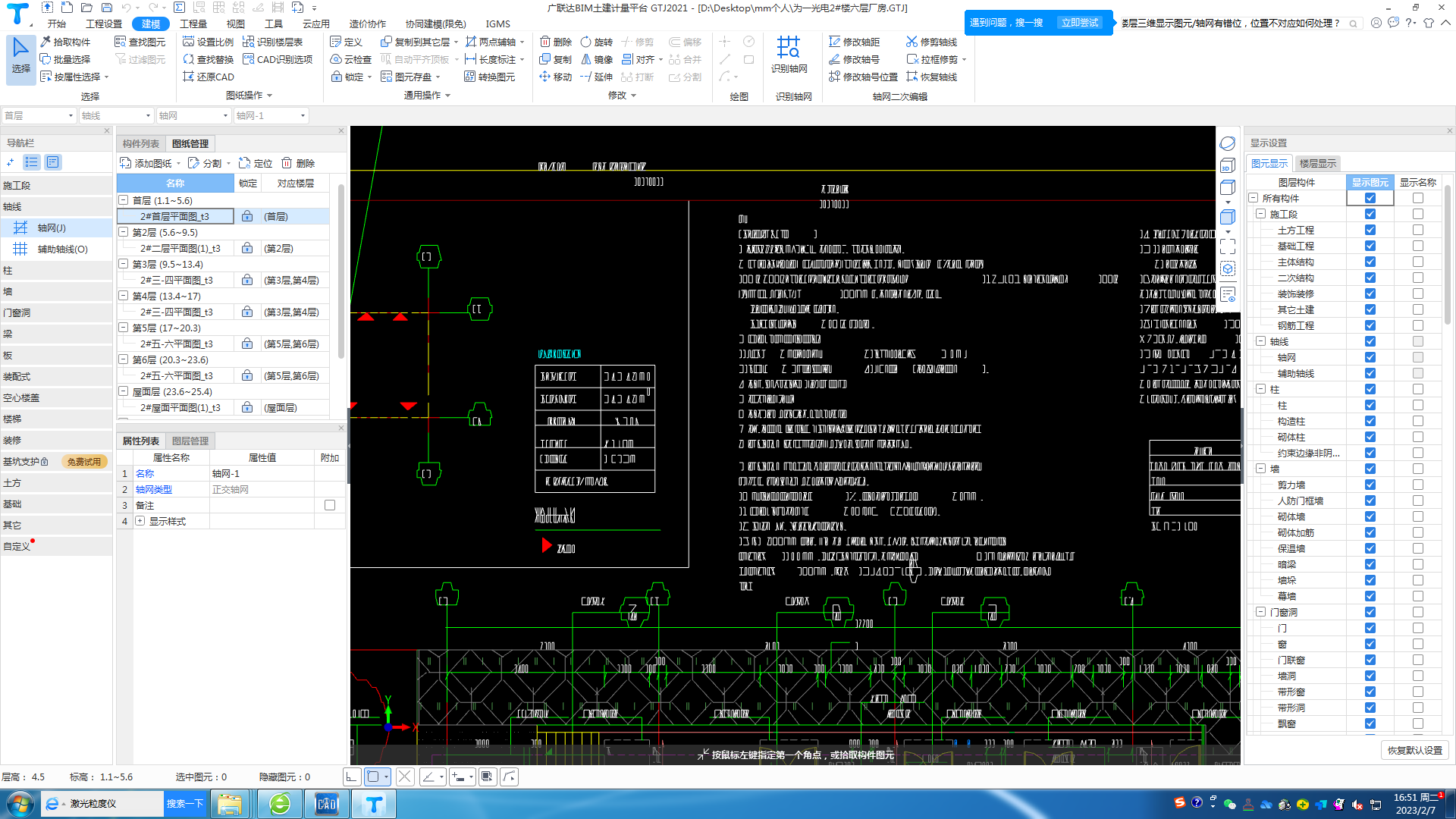Enable 显示名称 checkbox for 所有构件
1456x819 pixels.
(1417, 198)
